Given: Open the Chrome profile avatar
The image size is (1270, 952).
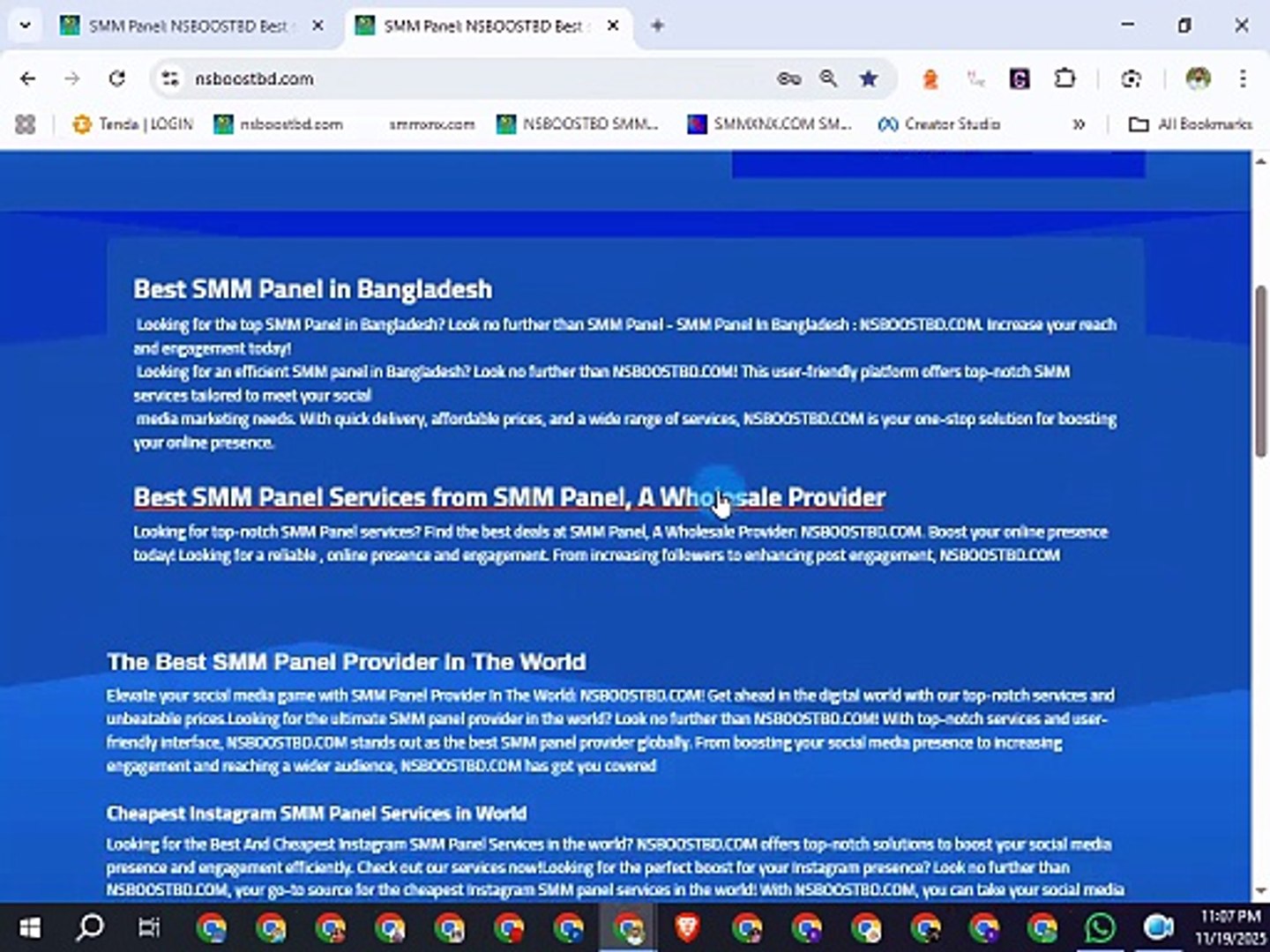Looking at the screenshot, I should click(x=1198, y=78).
